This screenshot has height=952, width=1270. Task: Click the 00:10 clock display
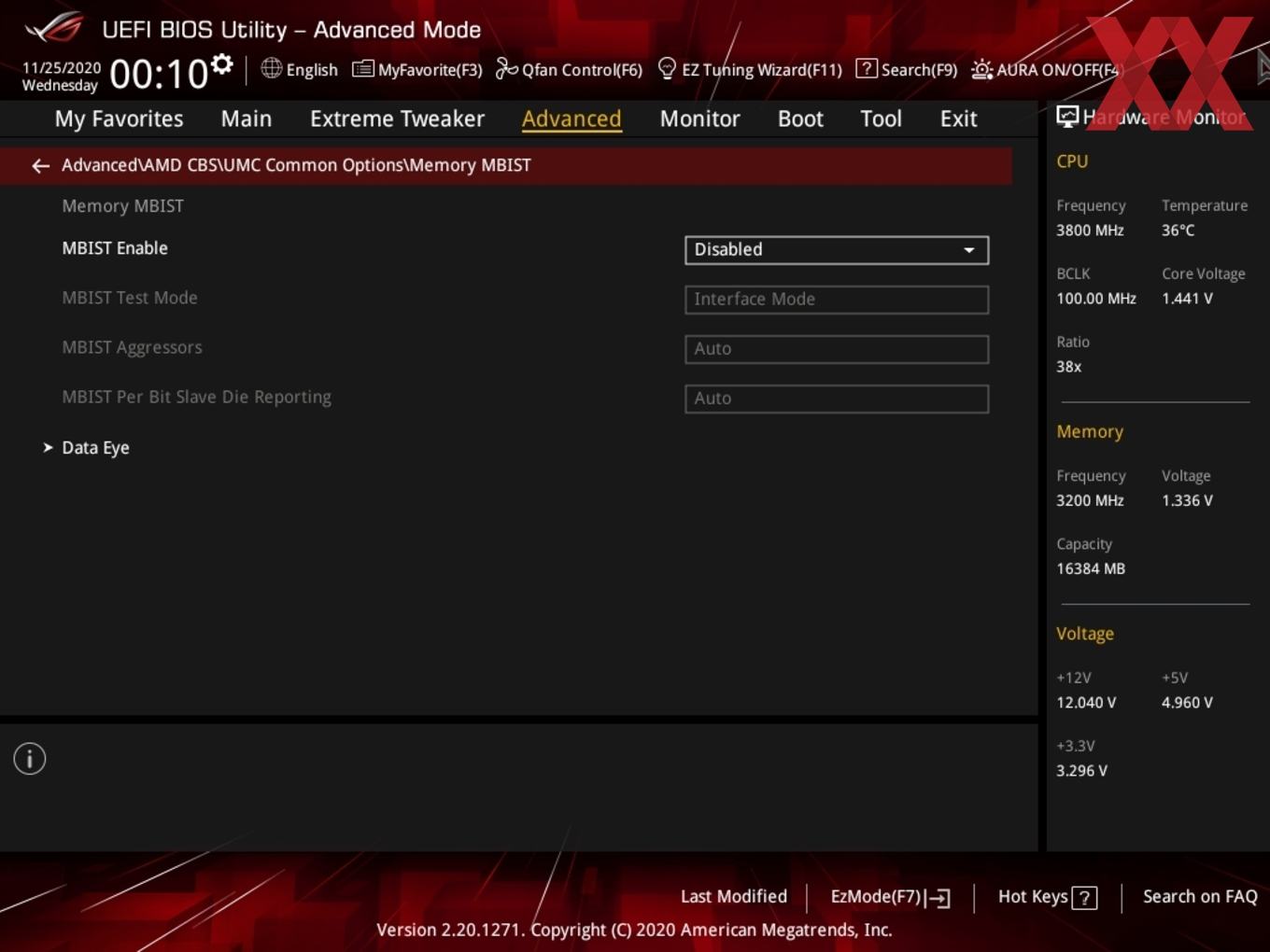(159, 74)
